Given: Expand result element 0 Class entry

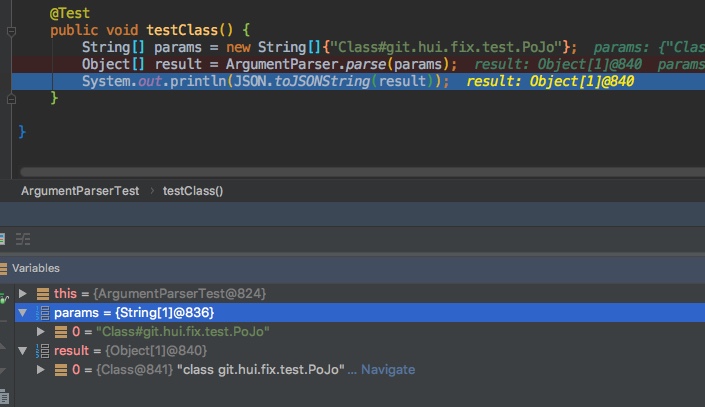Looking at the screenshot, I should pos(40,370).
